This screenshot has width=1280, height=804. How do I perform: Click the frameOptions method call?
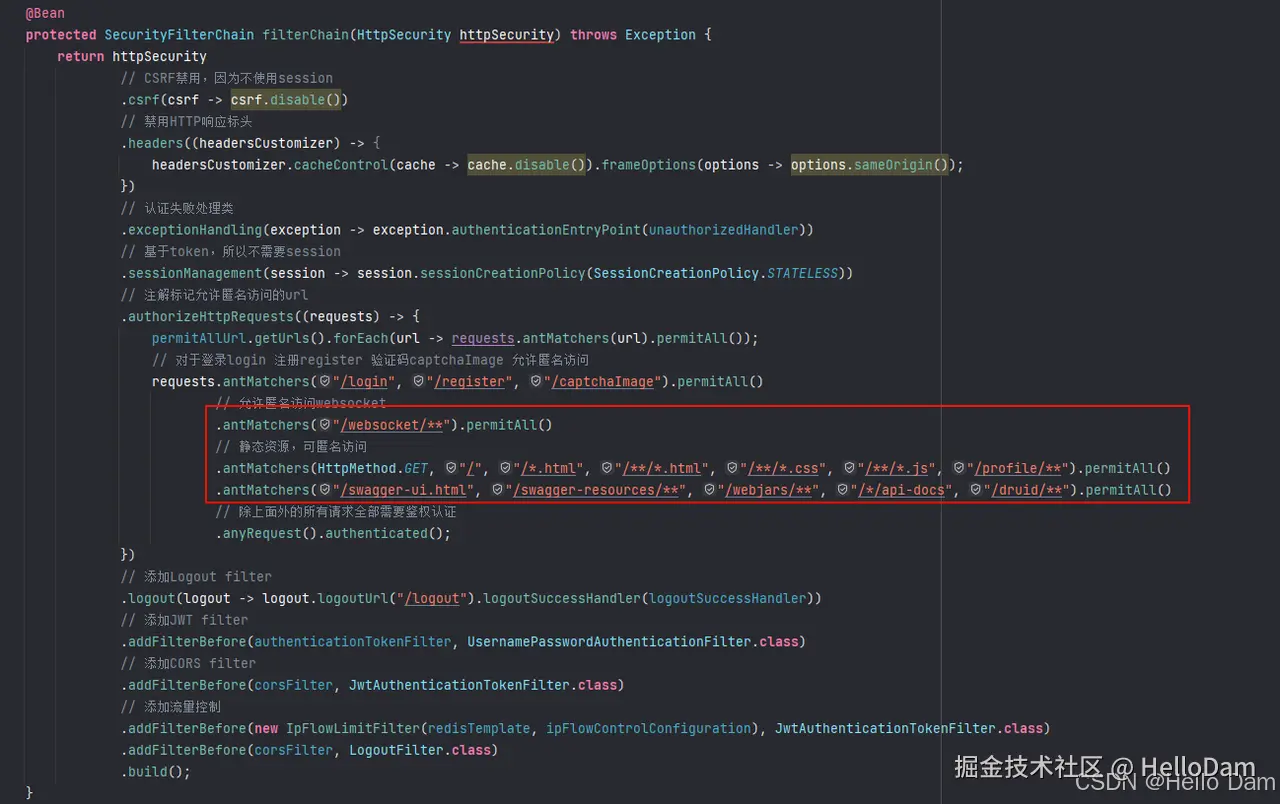click(649, 164)
